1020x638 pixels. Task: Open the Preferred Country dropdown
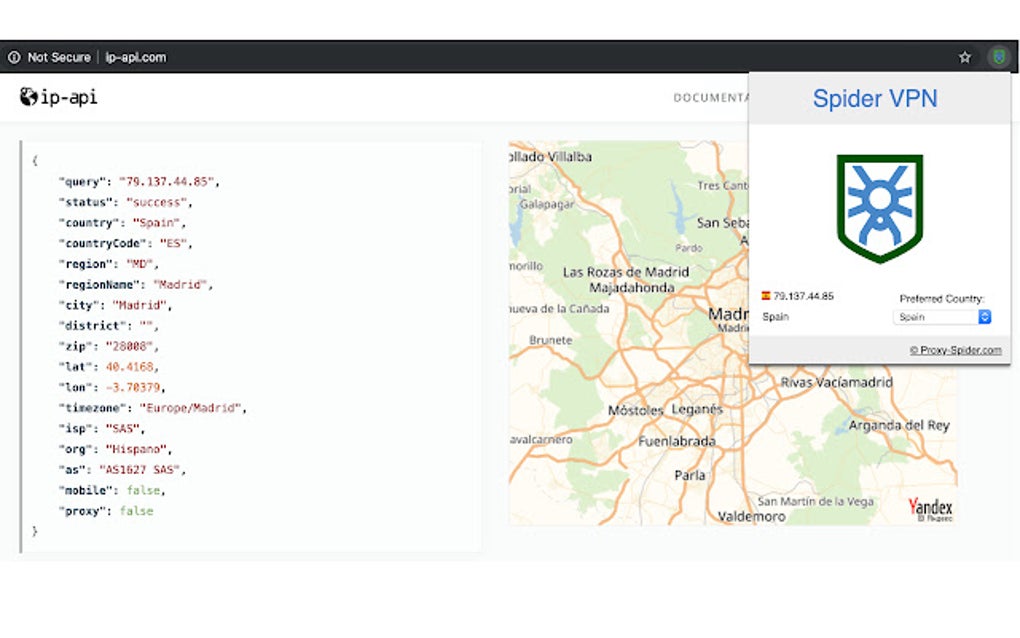(x=942, y=317)
